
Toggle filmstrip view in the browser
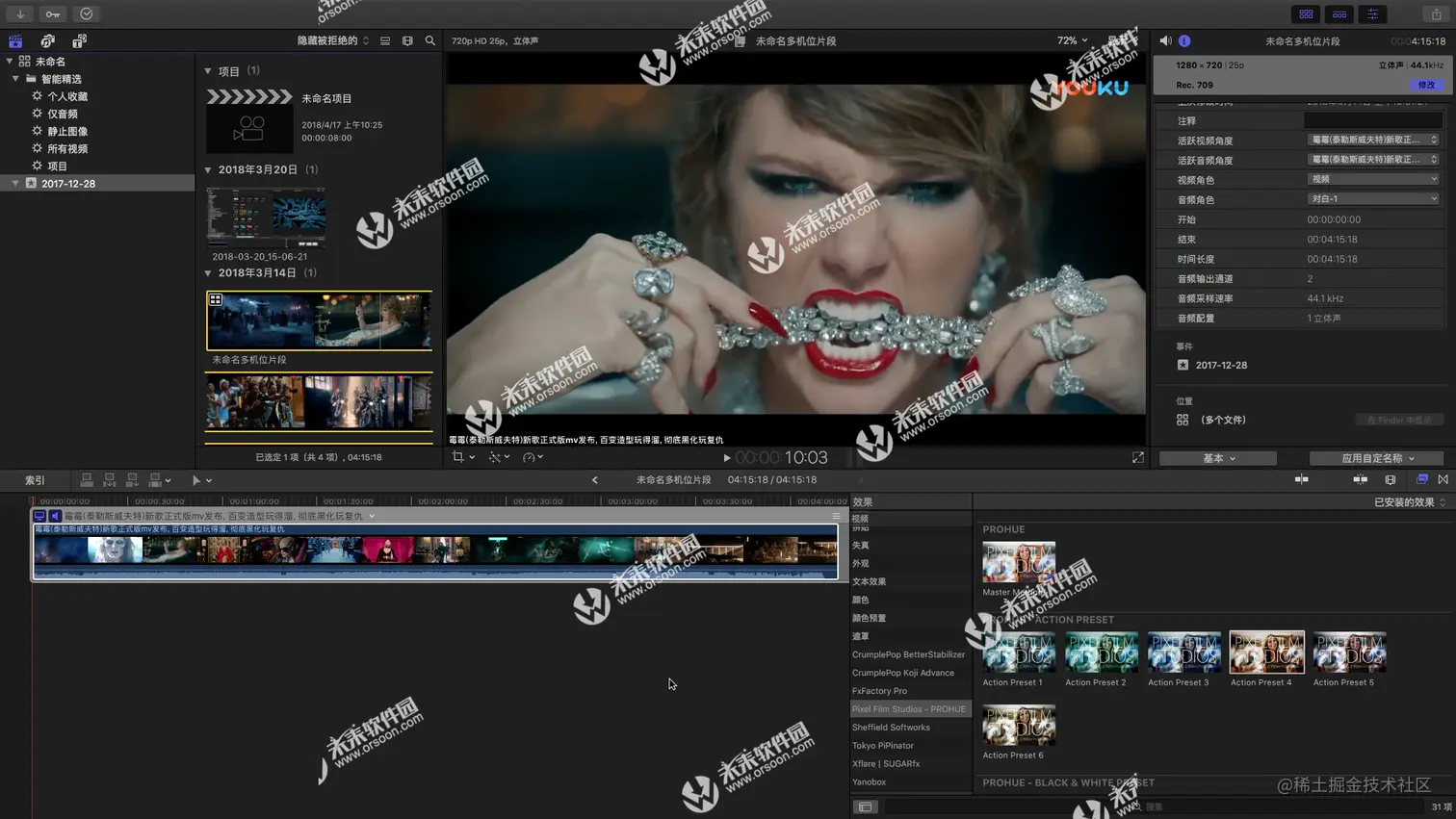click(407, 40)
